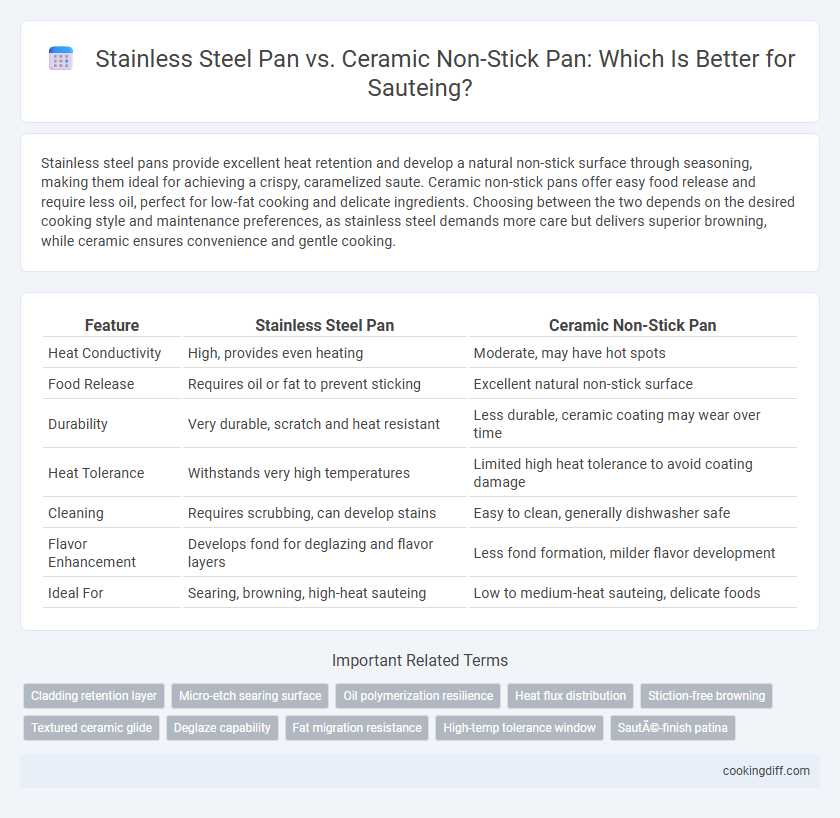Select the Micro-etch searing surface tag

(x=250, y=695)
